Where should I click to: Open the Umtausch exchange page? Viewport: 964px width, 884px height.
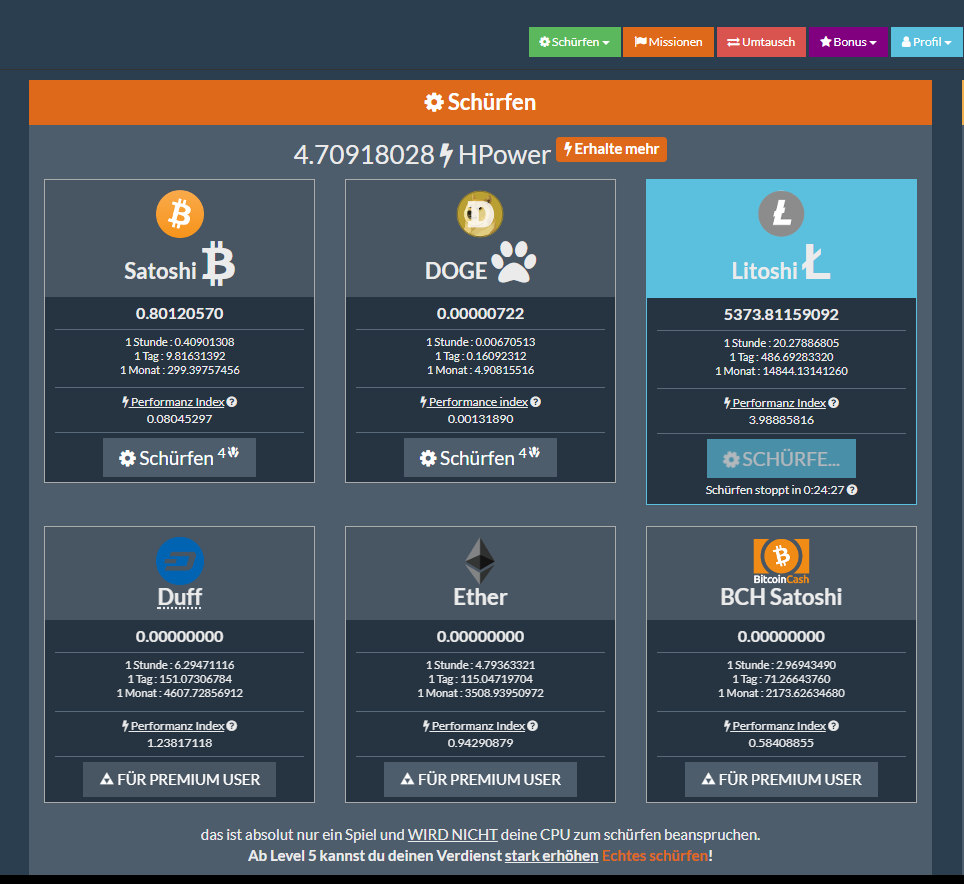tap(761, 42)
